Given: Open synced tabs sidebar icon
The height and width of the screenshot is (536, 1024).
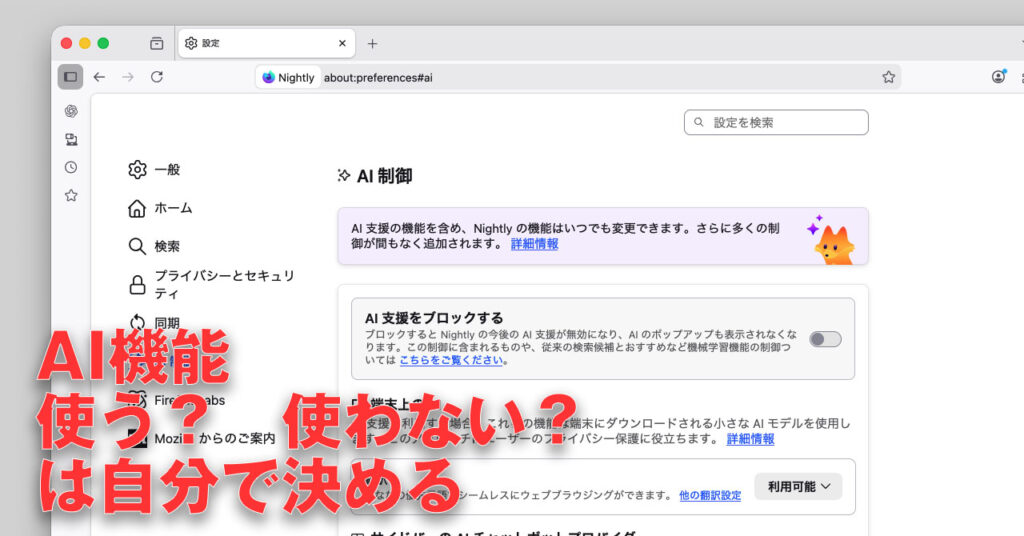Looking at the screenshot, I should (71, 139).
